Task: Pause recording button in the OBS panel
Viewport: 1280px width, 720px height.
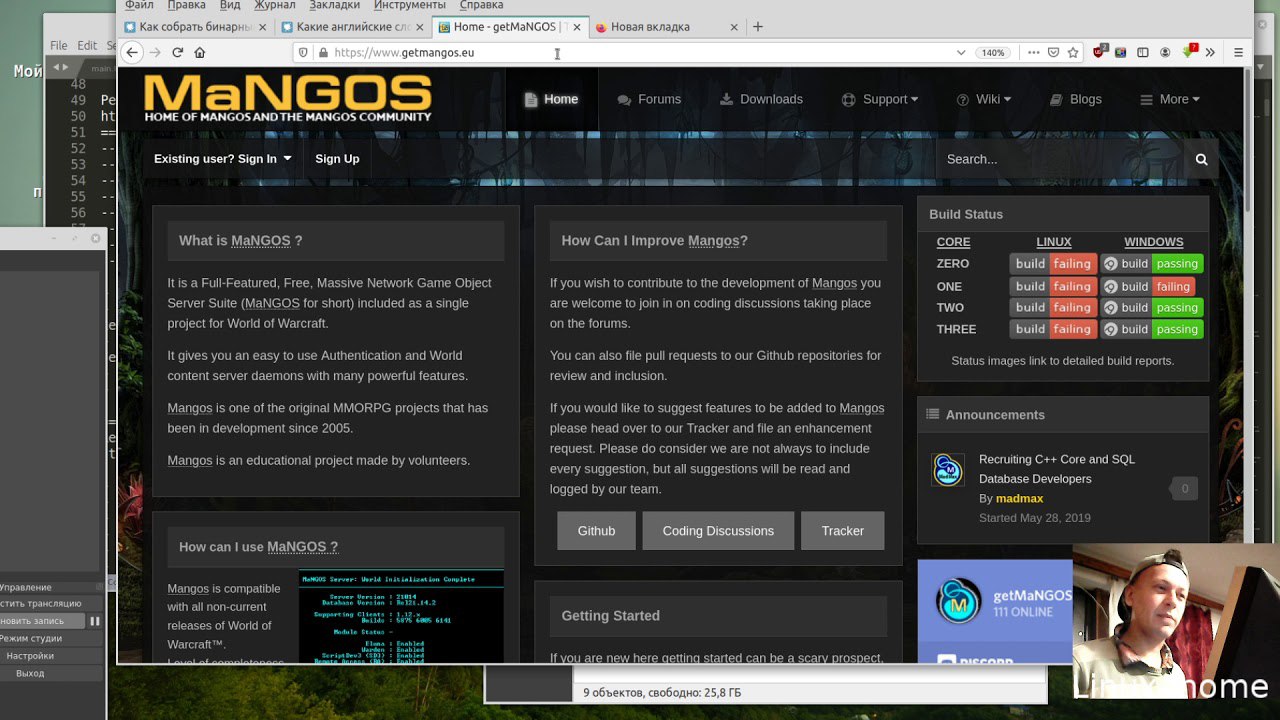Action: pos(95,621)
